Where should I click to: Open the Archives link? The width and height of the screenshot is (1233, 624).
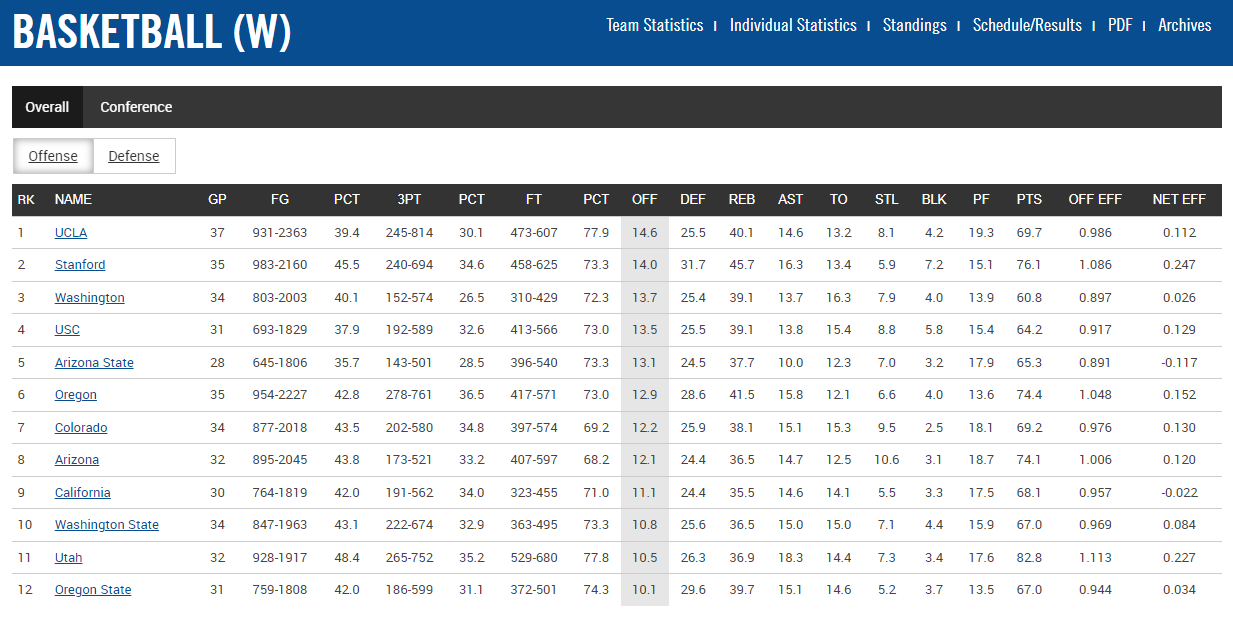point(1184,25)
